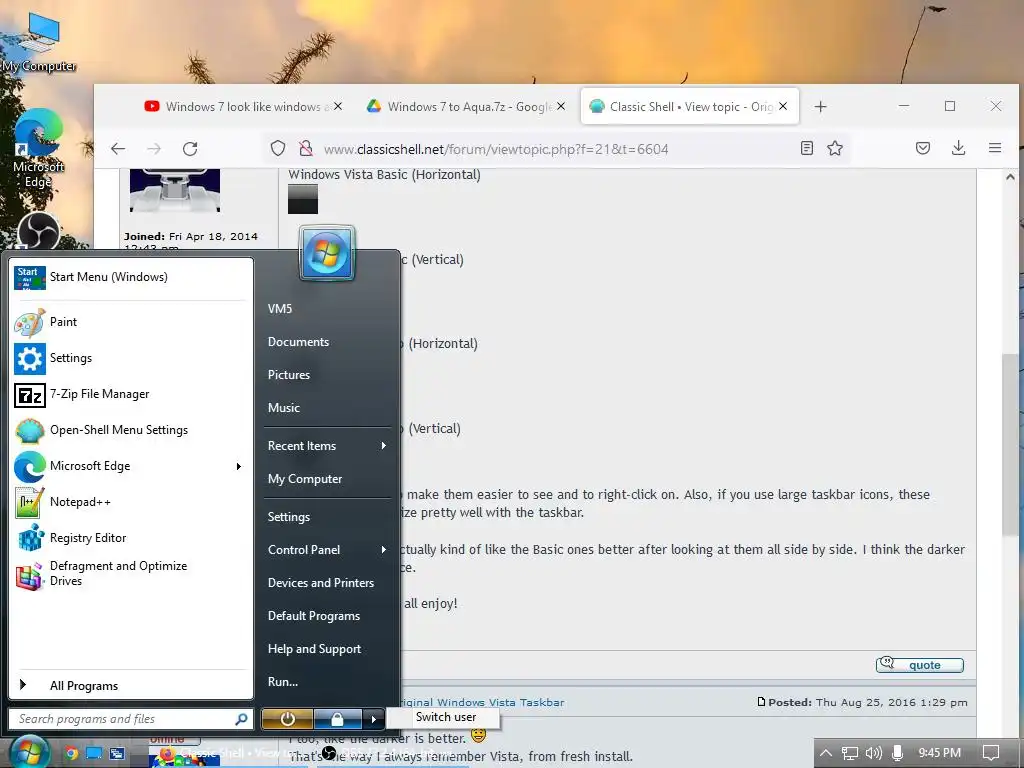The image size is (1024, 768).
Task: Open Pictures from start menu
Action: (327, 375)
